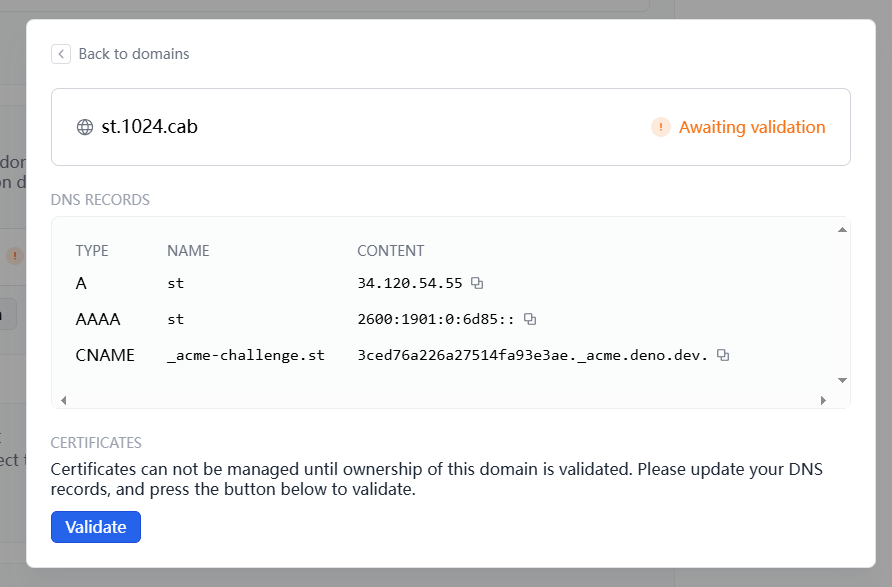Click the _acme.deno.dev CNAME content text
The image size is (892, 587).
532,355
